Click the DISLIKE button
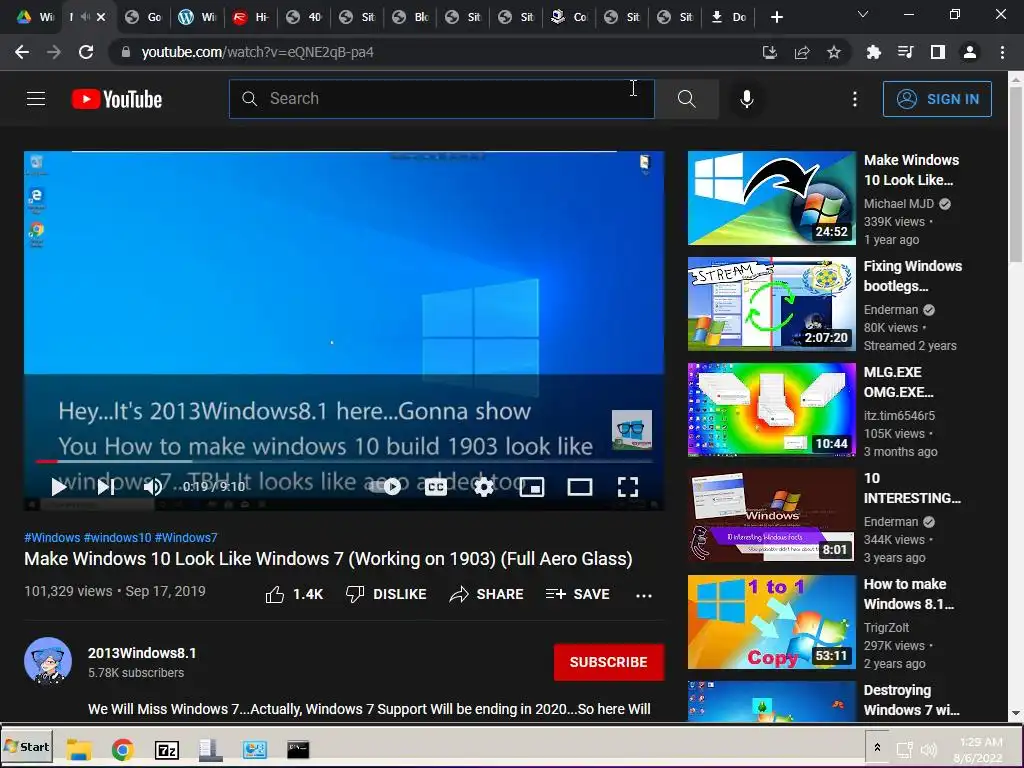 pos(386,594)
